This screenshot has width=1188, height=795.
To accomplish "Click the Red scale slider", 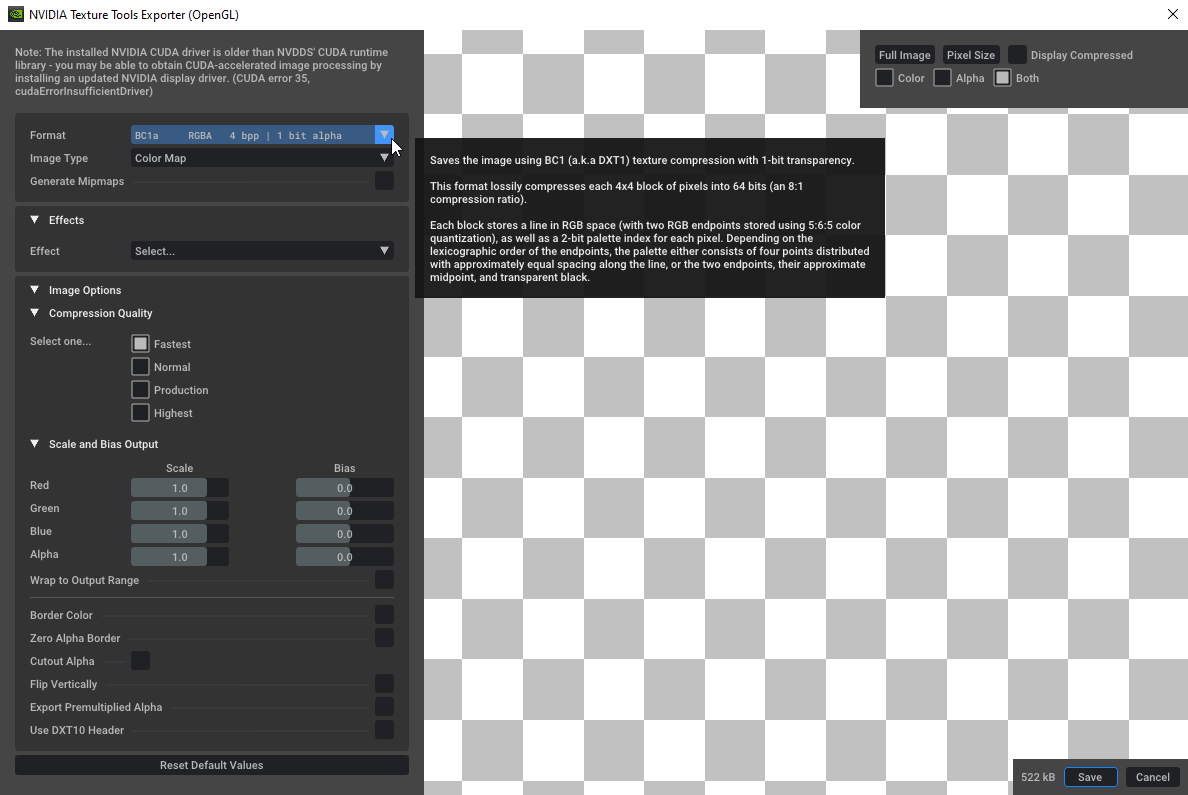I will [180, 487].
